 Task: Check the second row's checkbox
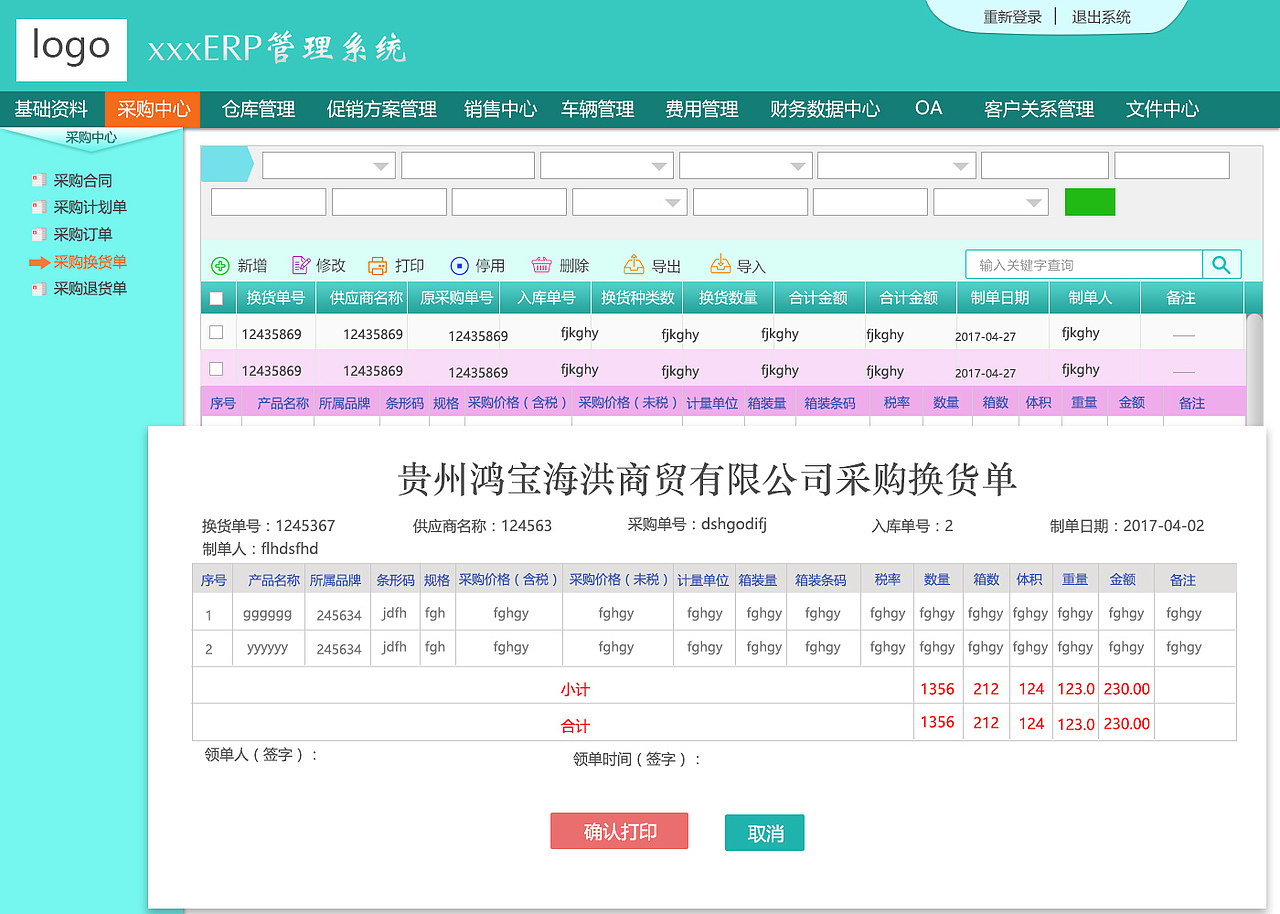click(216, 369)
